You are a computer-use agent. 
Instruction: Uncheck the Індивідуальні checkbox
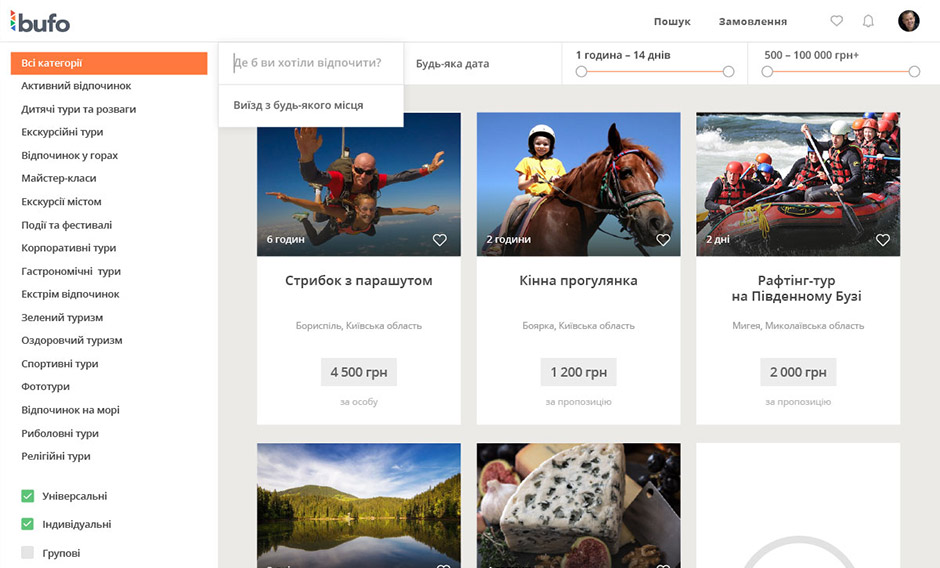(28, 524)
